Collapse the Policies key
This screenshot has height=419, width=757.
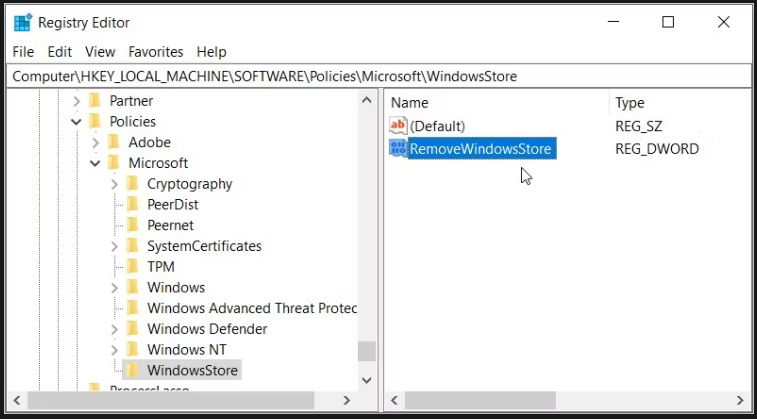pos(76,122)
